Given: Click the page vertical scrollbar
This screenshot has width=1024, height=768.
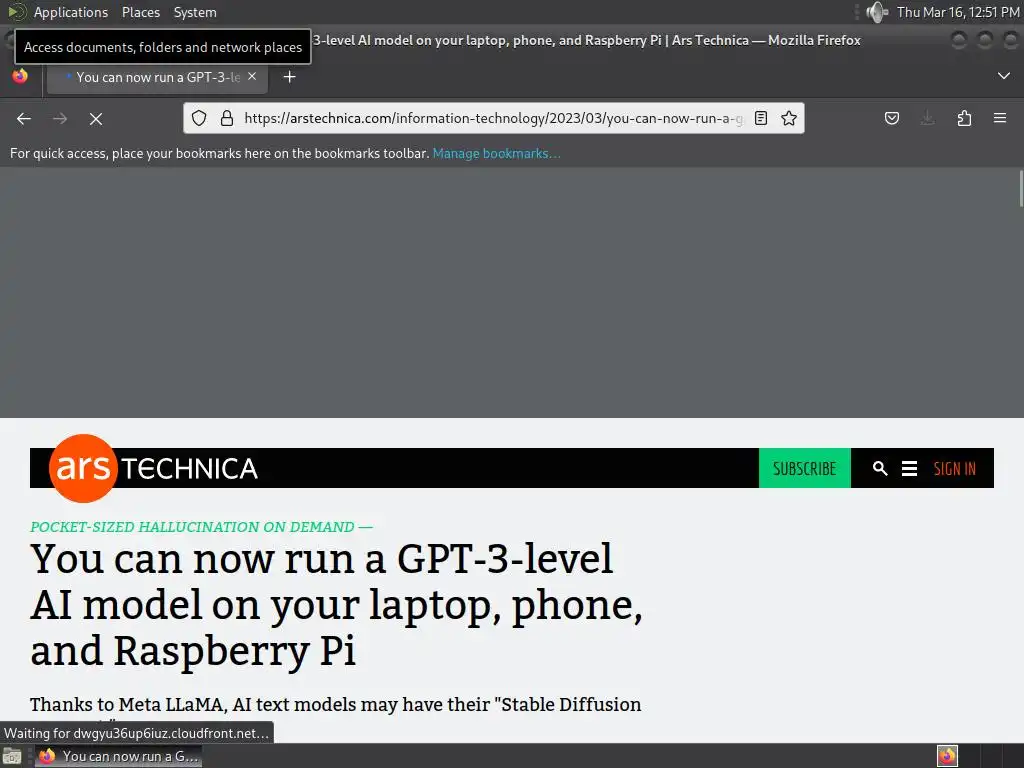Looking at the screenshot, I should coord(1020,188).
